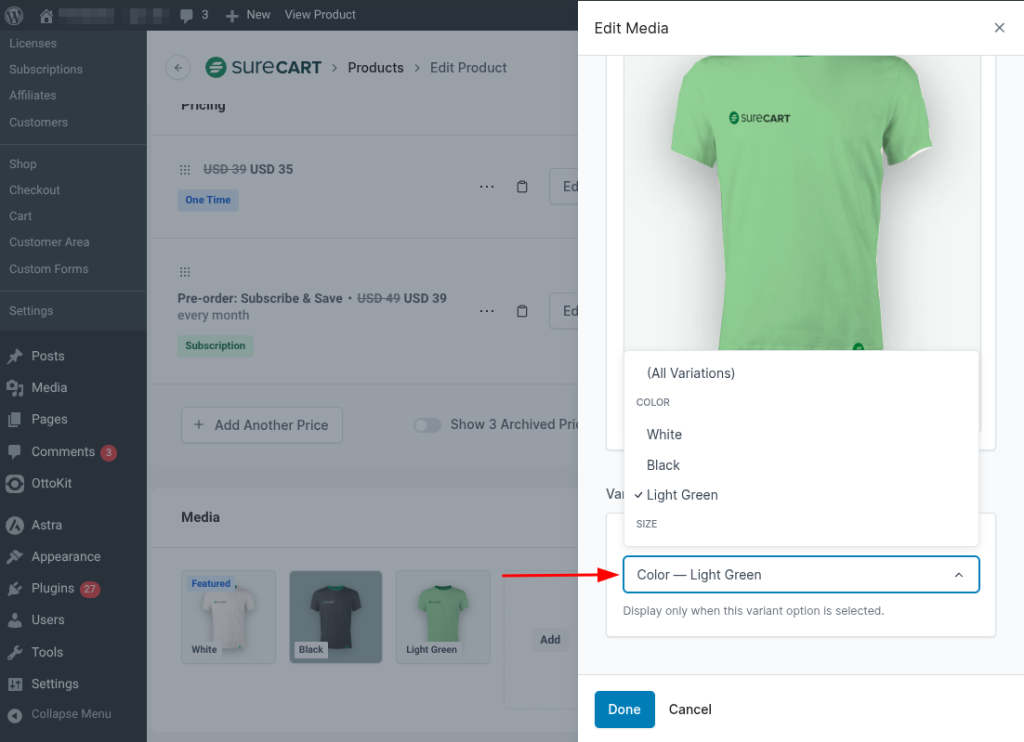The height and width of the screenshot is (742, 1024).
Task: Go to Appearance in the sidebar
Action: (65, 557)
